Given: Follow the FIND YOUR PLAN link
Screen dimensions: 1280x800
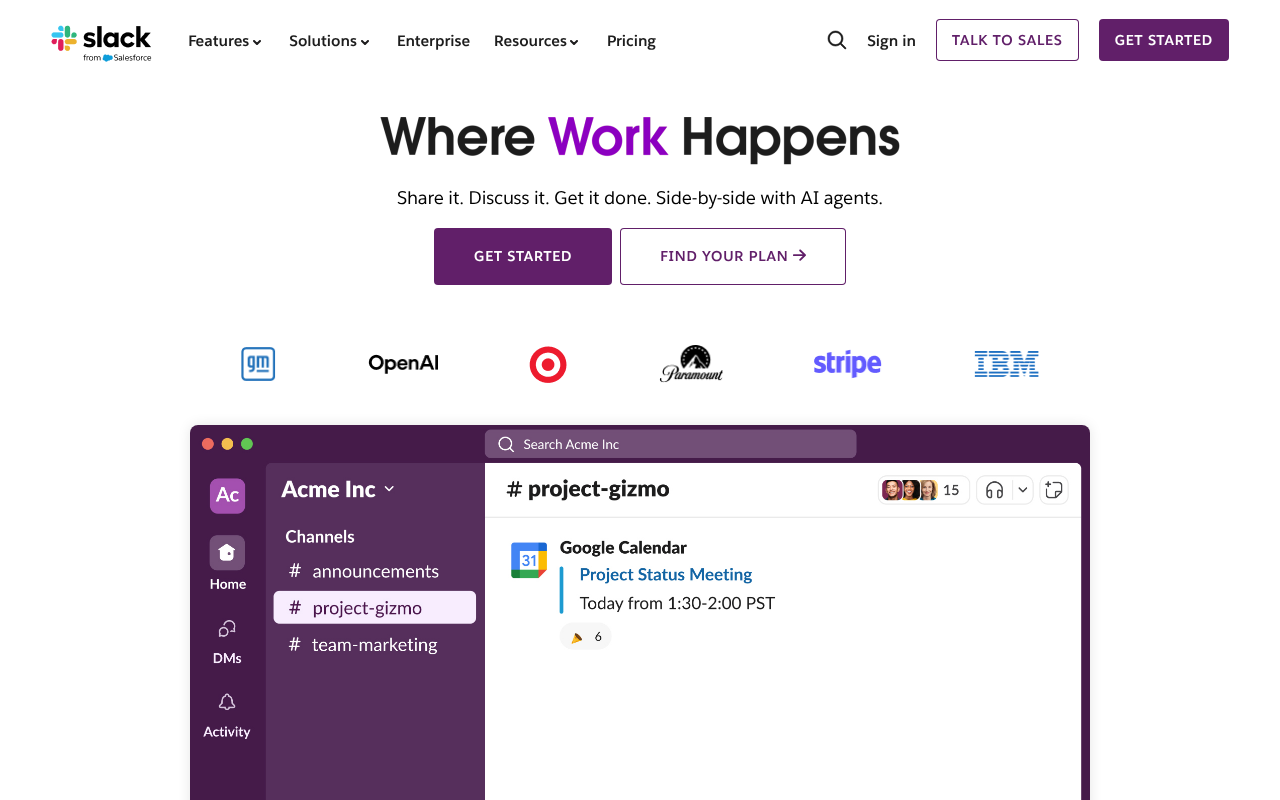Looking at the screenshot, I should (x=732, y=256).
